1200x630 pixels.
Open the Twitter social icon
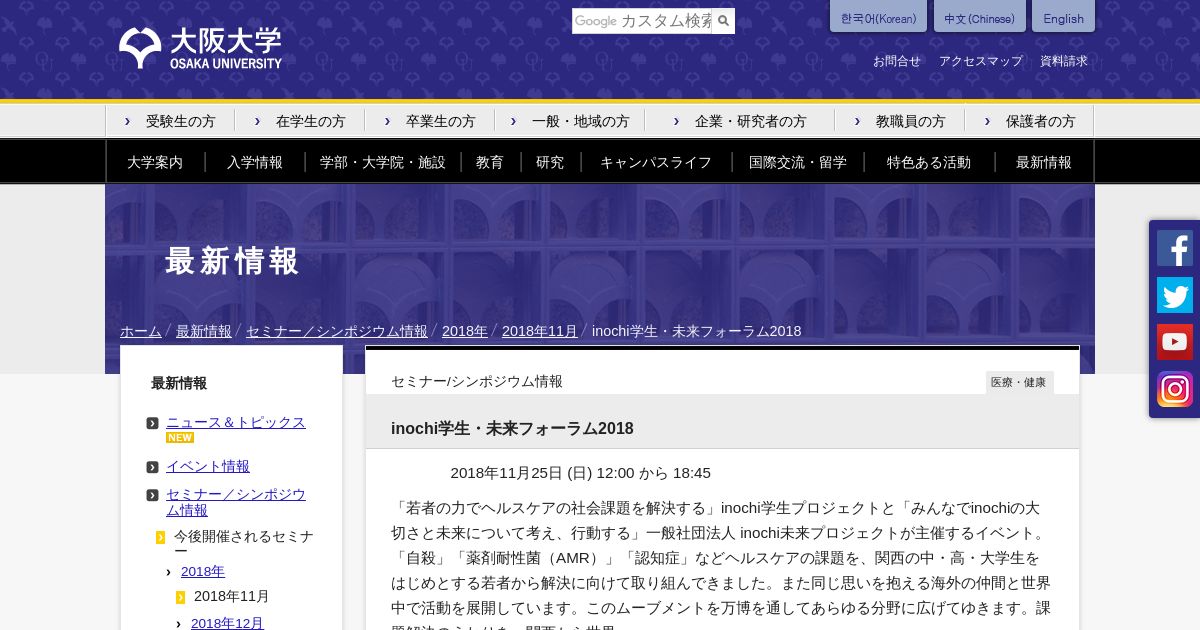pyautogui.click(x=1175, y=295)
